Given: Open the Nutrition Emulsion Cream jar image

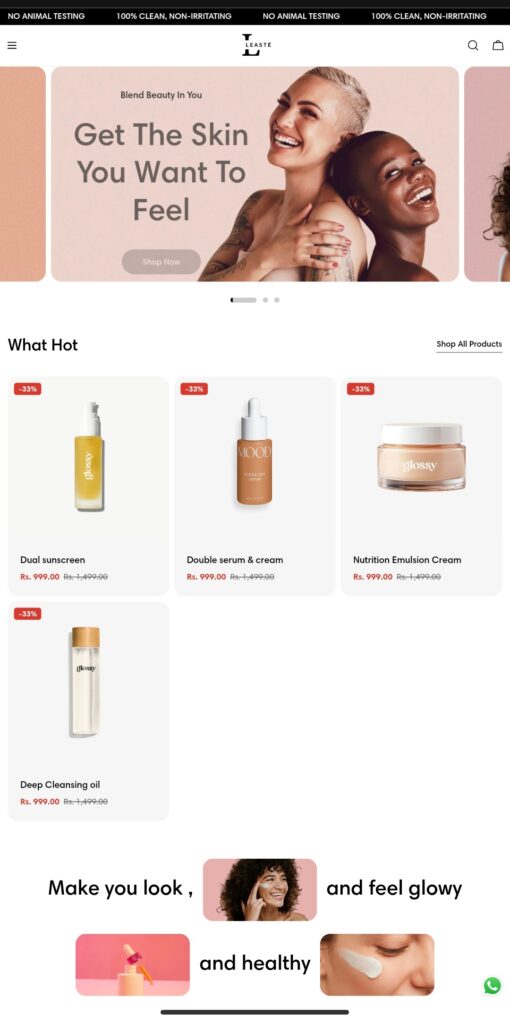Looking at the screenshot, I should pyautogui.click(x=421, y=456).
